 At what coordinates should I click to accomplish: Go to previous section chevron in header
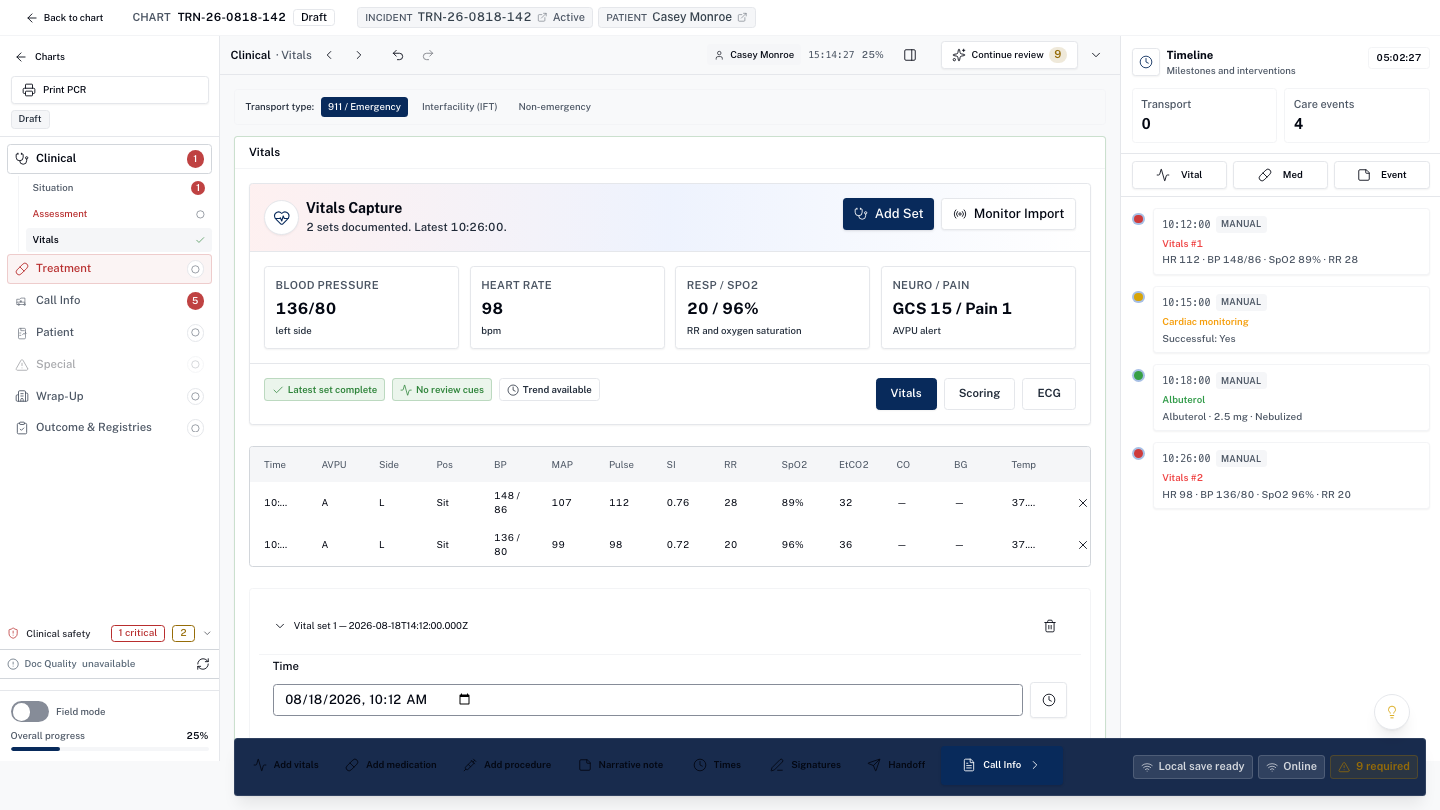[x=329, y=55]
